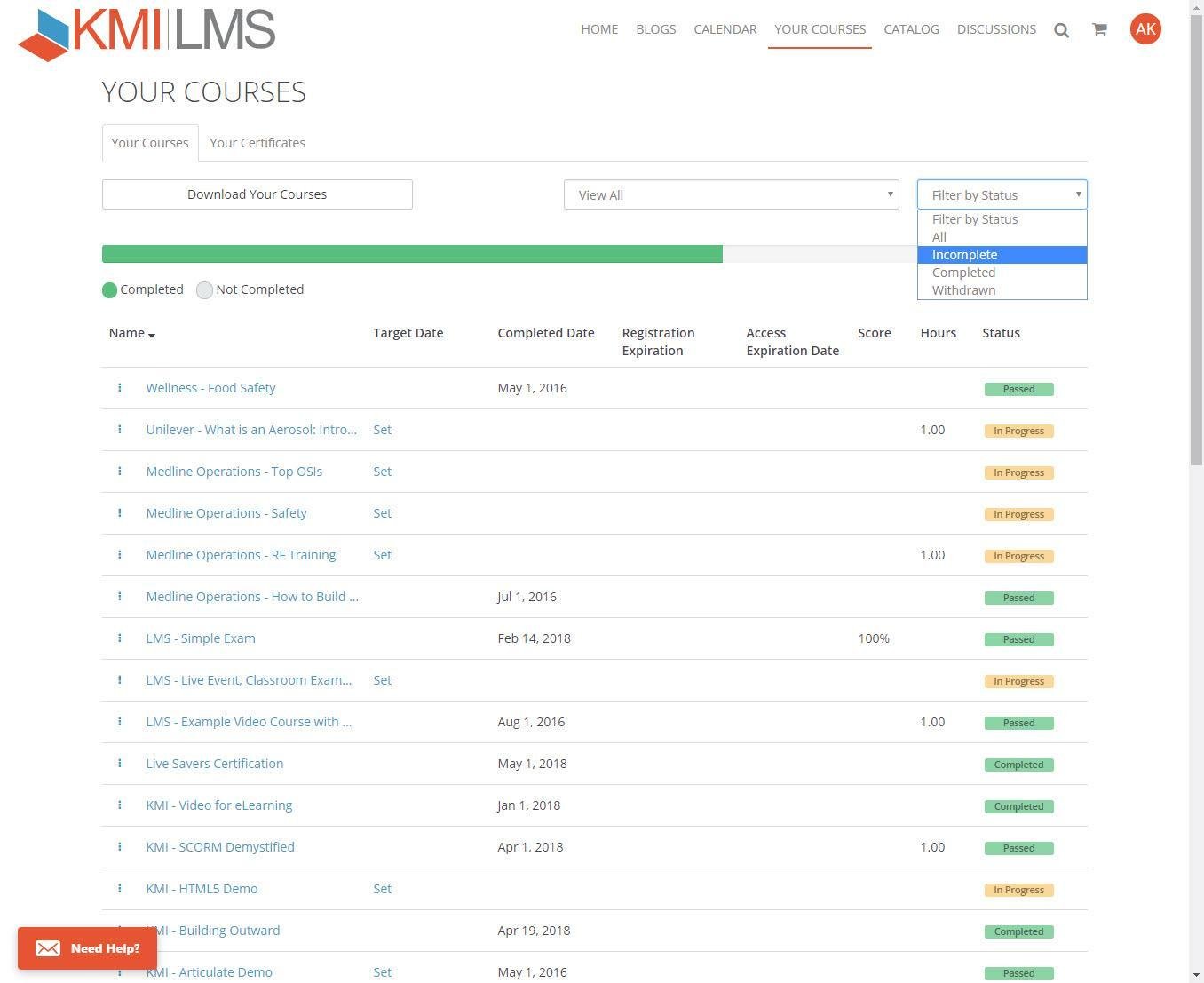The height and width of the screenshot is (983, 1204).
Task: Switch to the Your Certificates tab
Action: pyautogui.click(x=257, y=143)
